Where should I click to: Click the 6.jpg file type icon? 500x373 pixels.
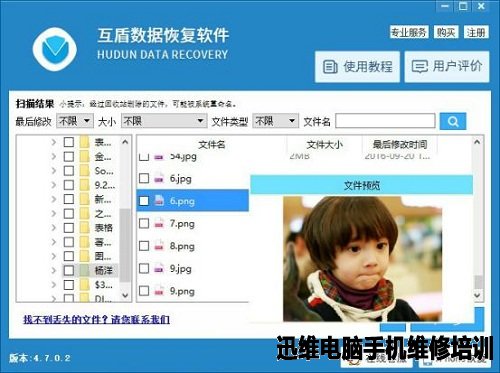tap(159, 178)
